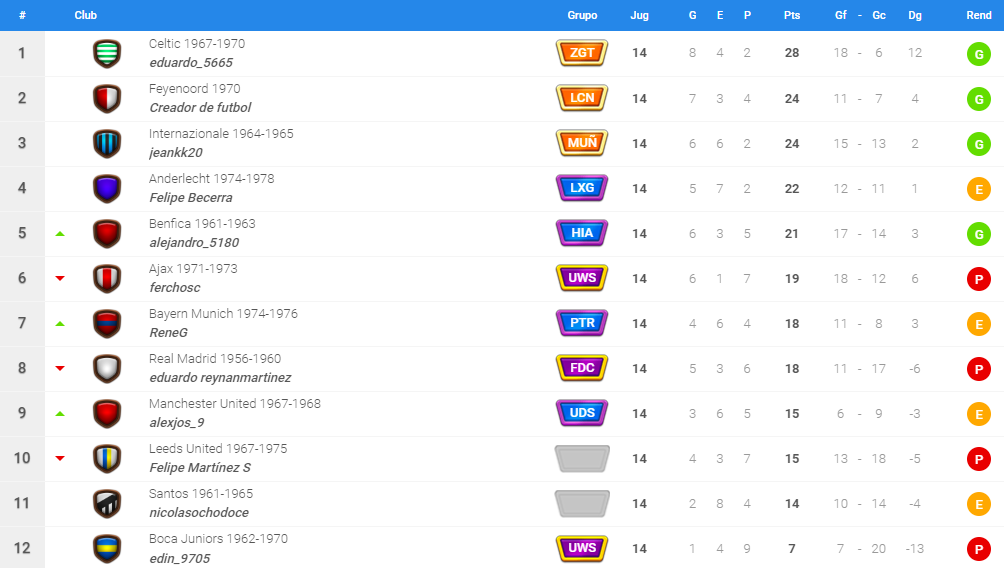Open manager Creador de futbol profile

click(200, 108)
